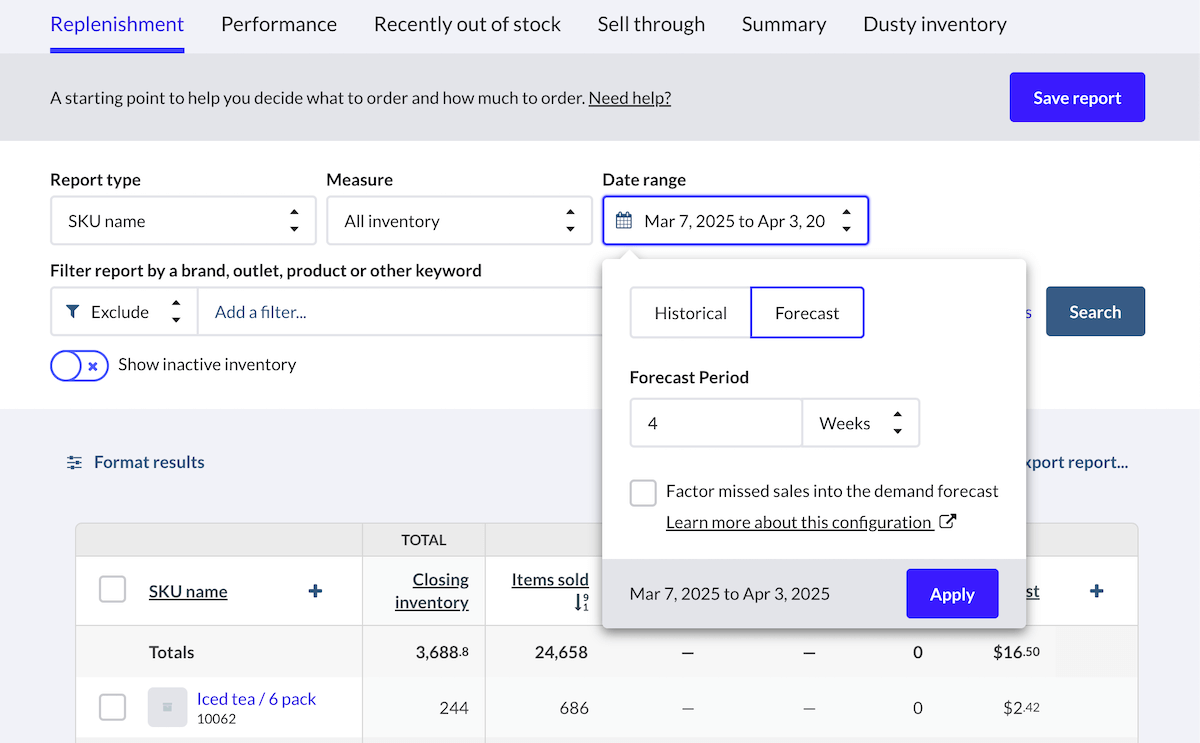
Task: Open the Report type SKU name dropdown
Action: 183,221
